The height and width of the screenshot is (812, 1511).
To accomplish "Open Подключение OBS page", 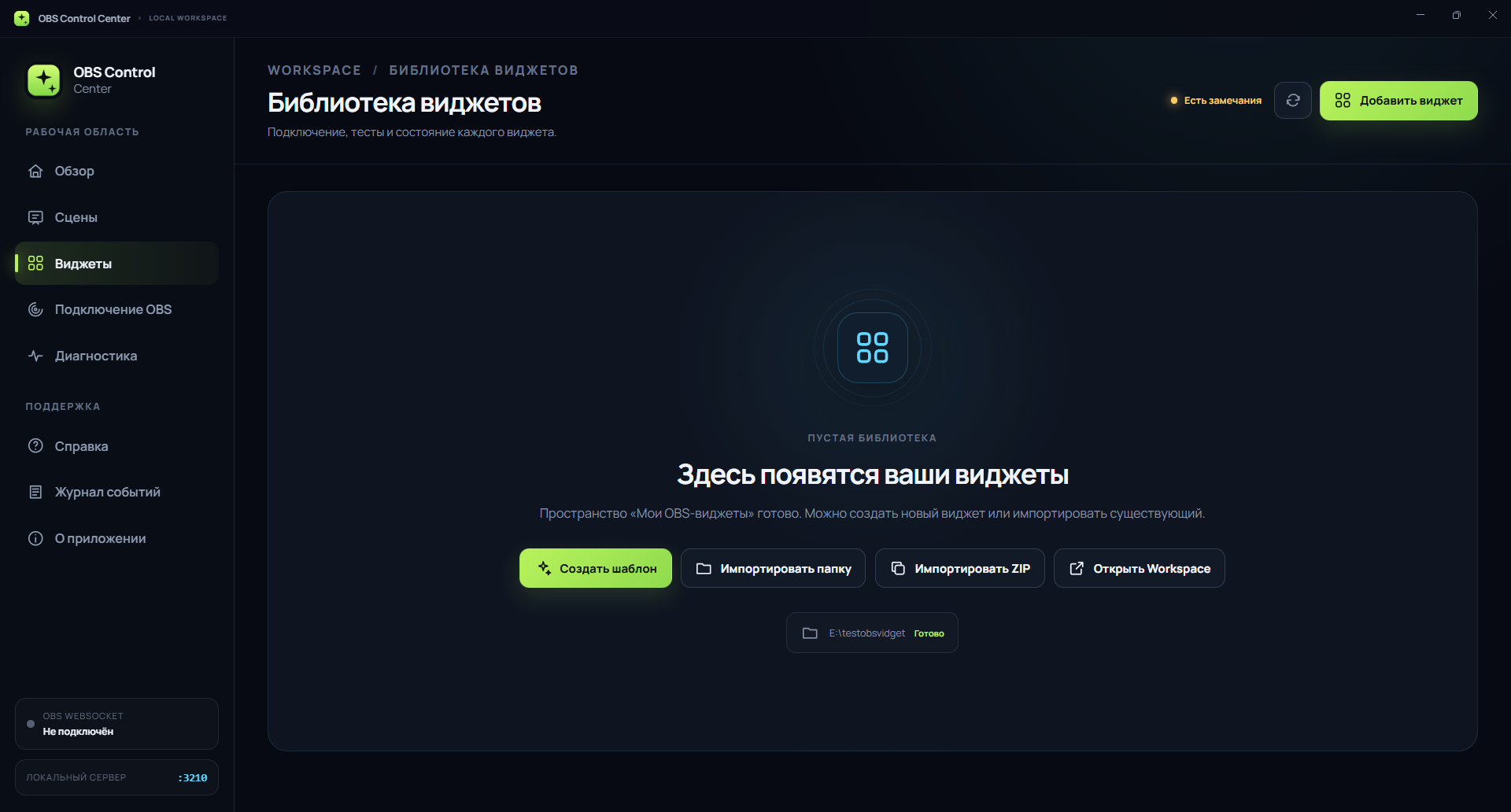I will point(116,309).
